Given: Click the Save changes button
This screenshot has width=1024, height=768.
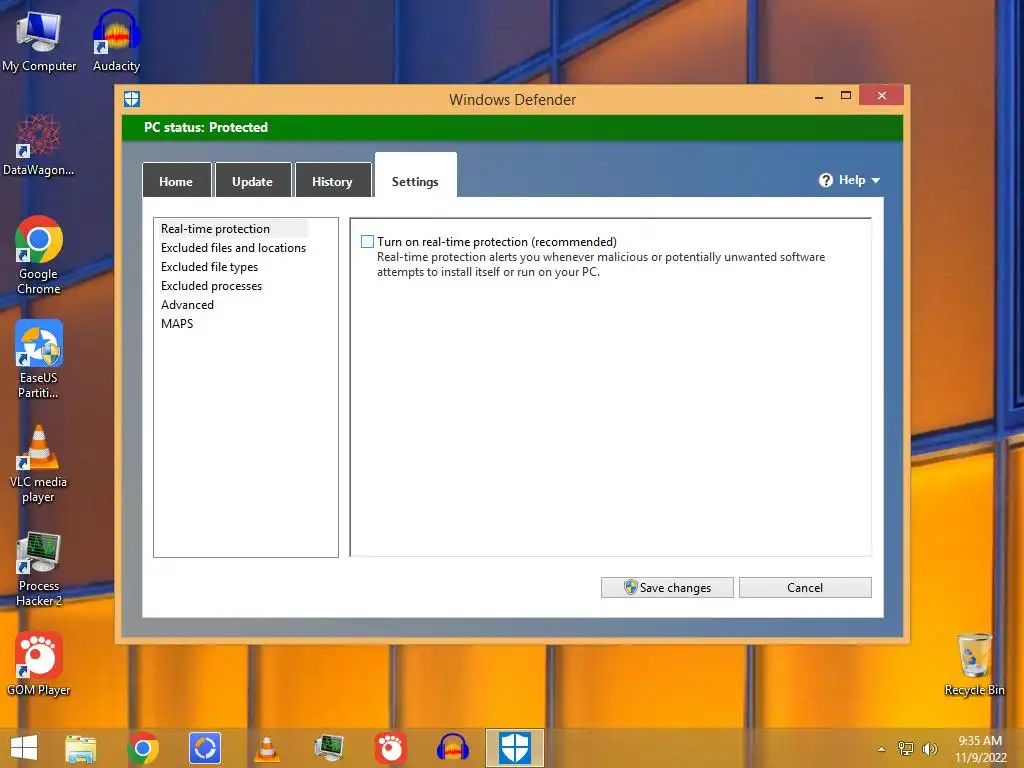Looking at the screenshot, I should (x=667, y=587).
